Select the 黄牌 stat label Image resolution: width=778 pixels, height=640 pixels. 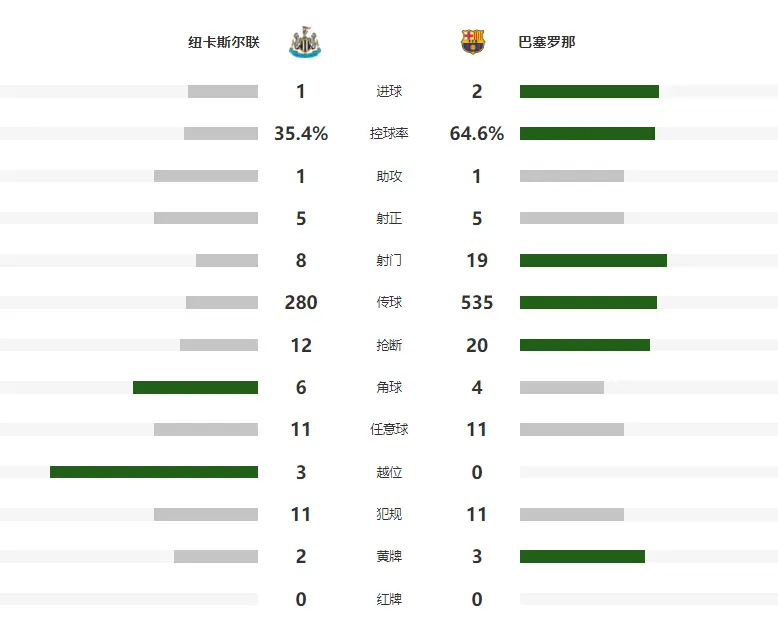pyautogui.click(x=389, y=557)
